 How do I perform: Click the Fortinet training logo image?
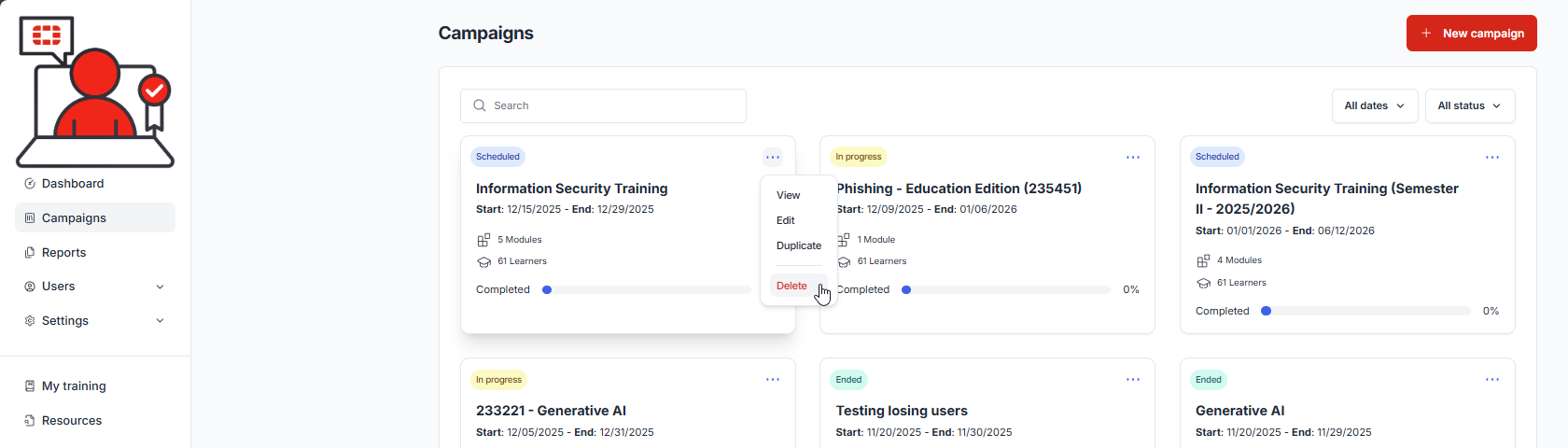coord(95,91)
